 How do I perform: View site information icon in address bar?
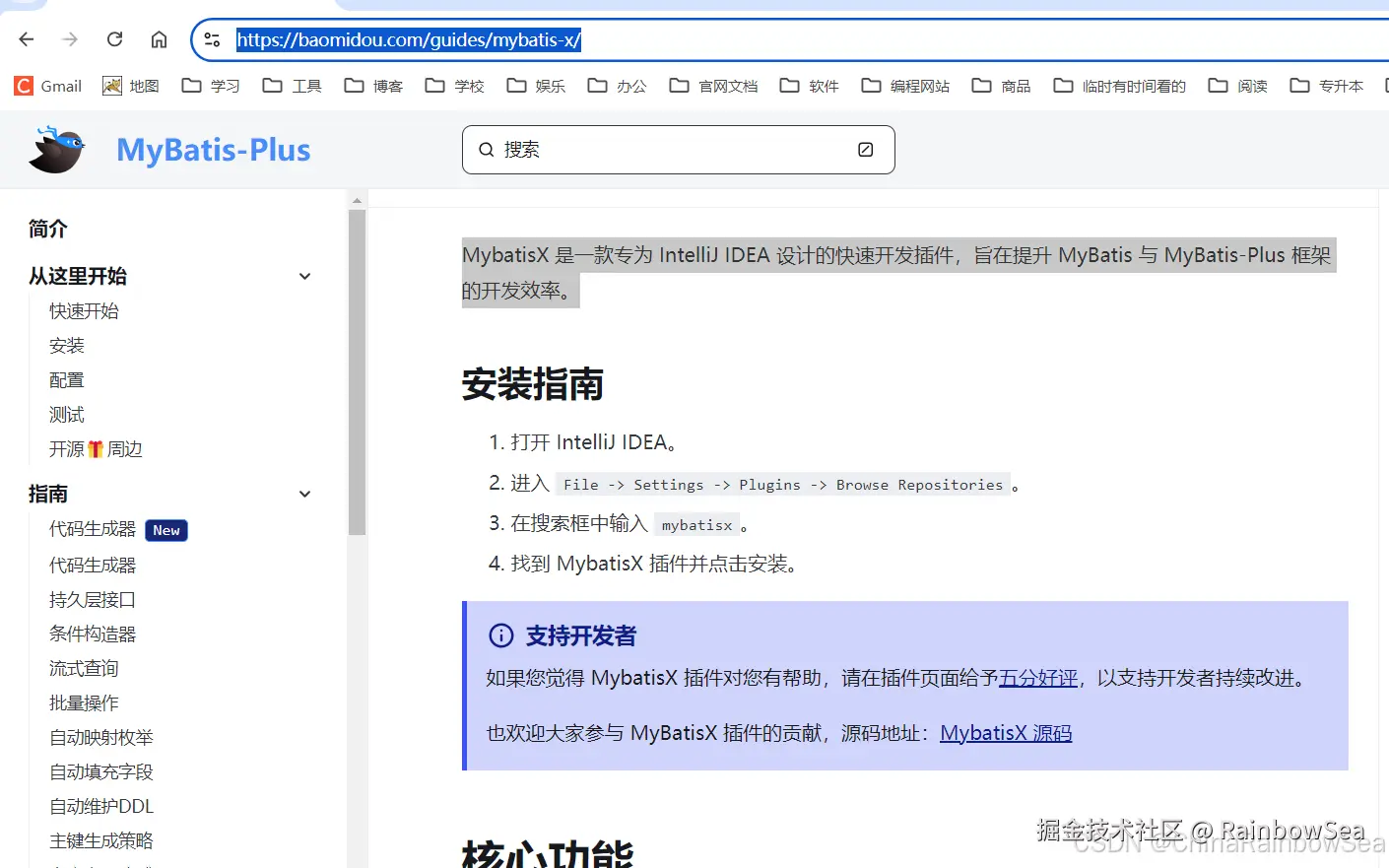(x=212, y=40)
